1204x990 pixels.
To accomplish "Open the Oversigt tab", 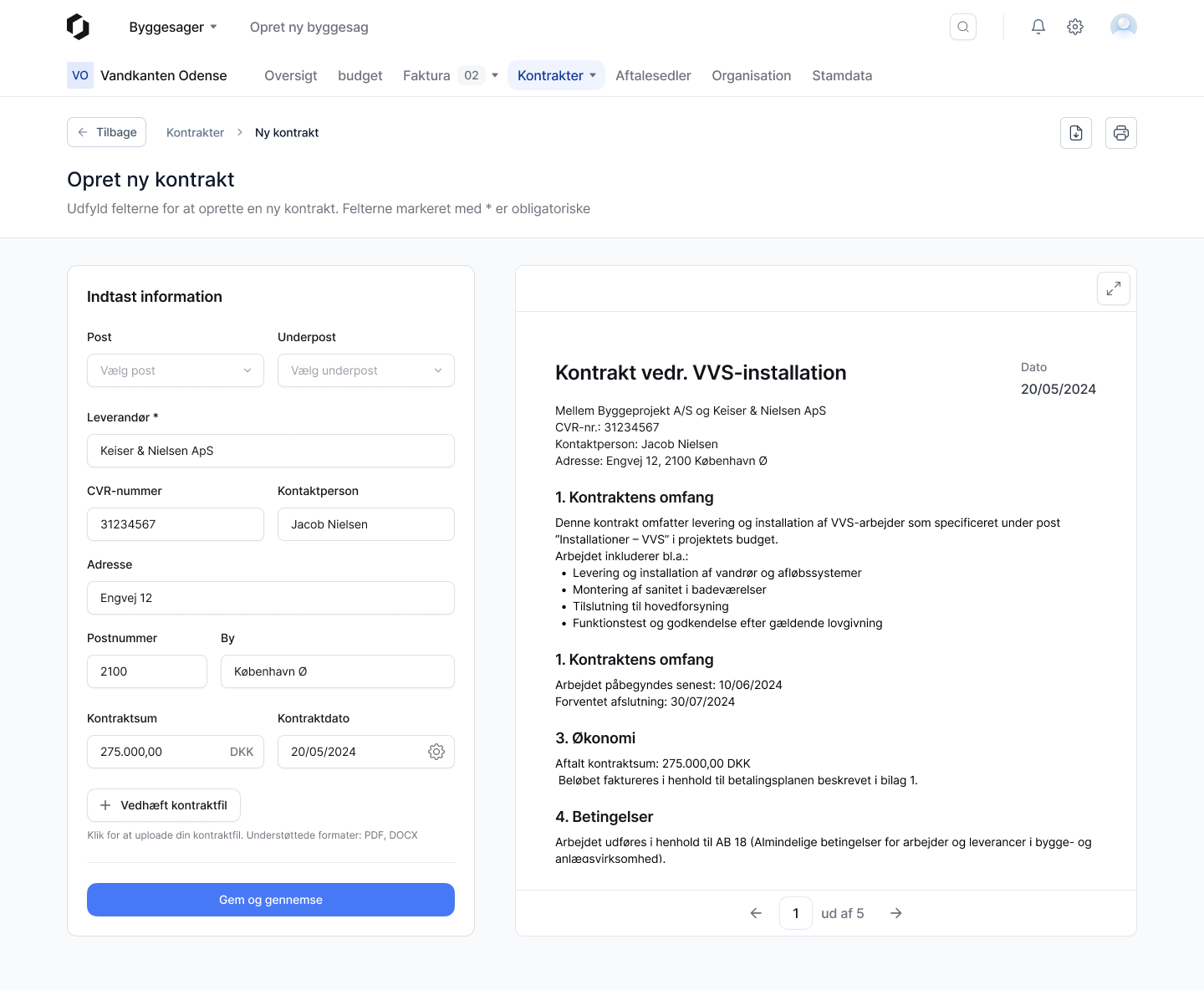I will point(290,75).
